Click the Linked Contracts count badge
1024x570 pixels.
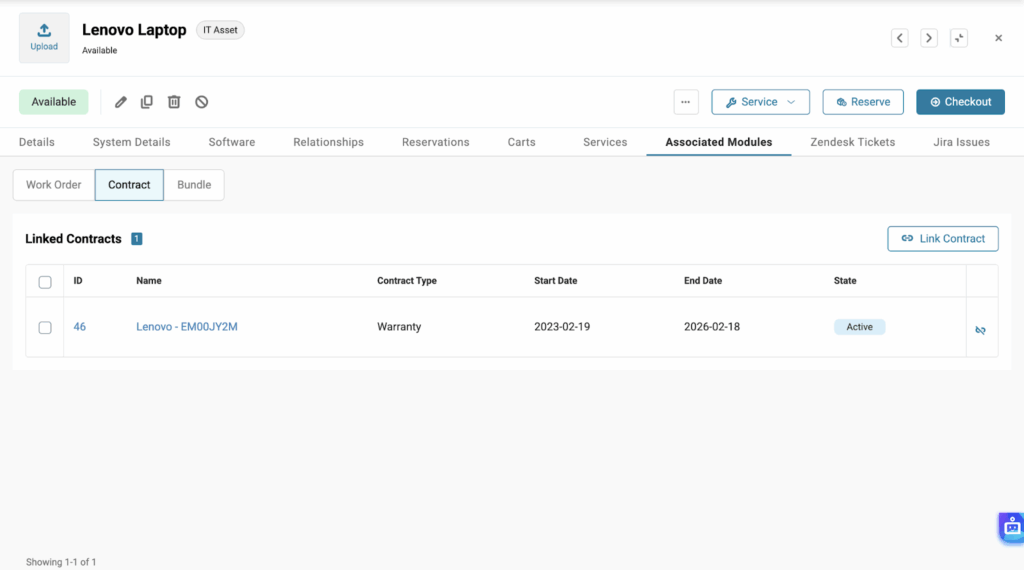coord(136,239)
